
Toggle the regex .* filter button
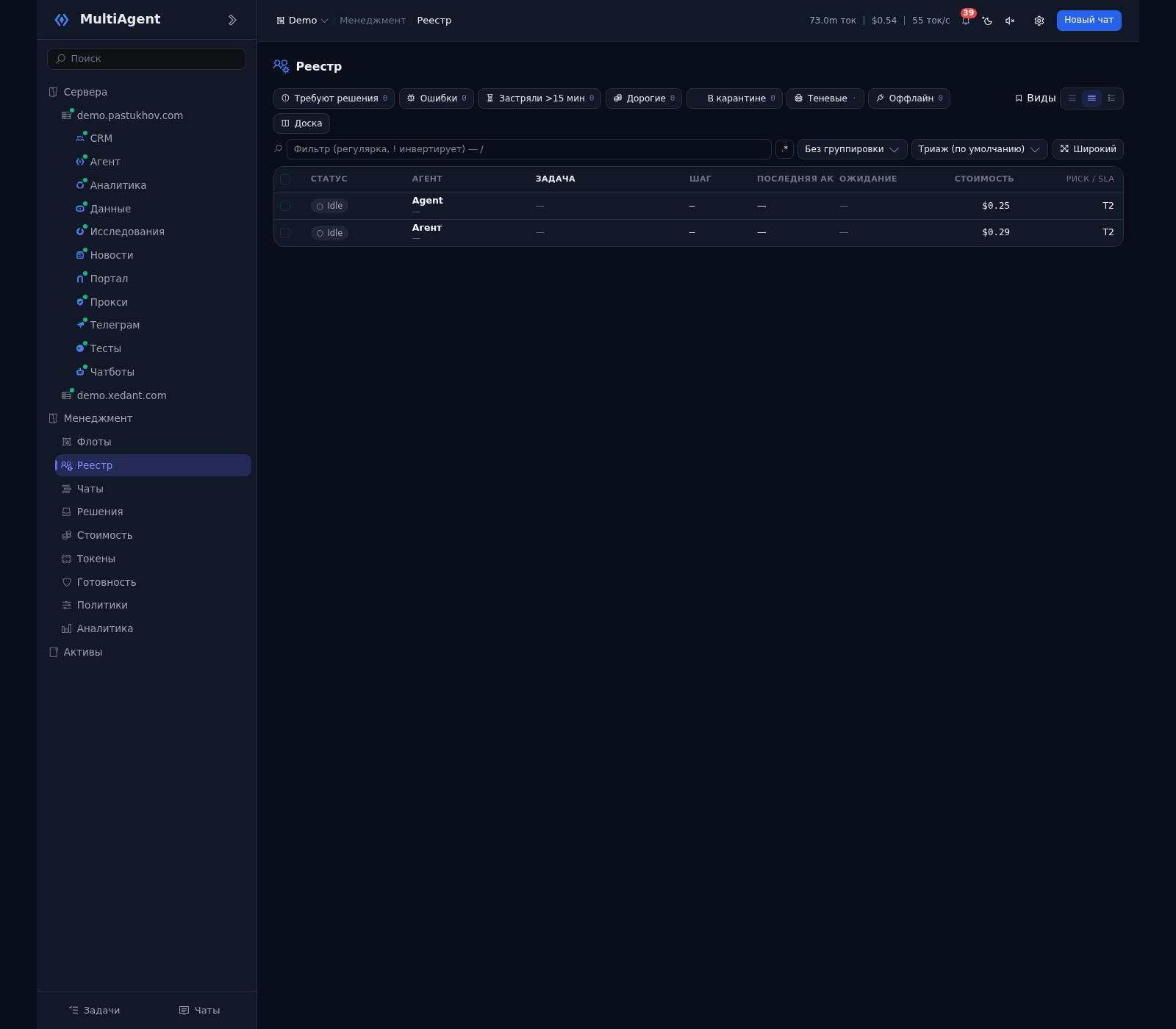pyautogui.click(x=784, y=149)
